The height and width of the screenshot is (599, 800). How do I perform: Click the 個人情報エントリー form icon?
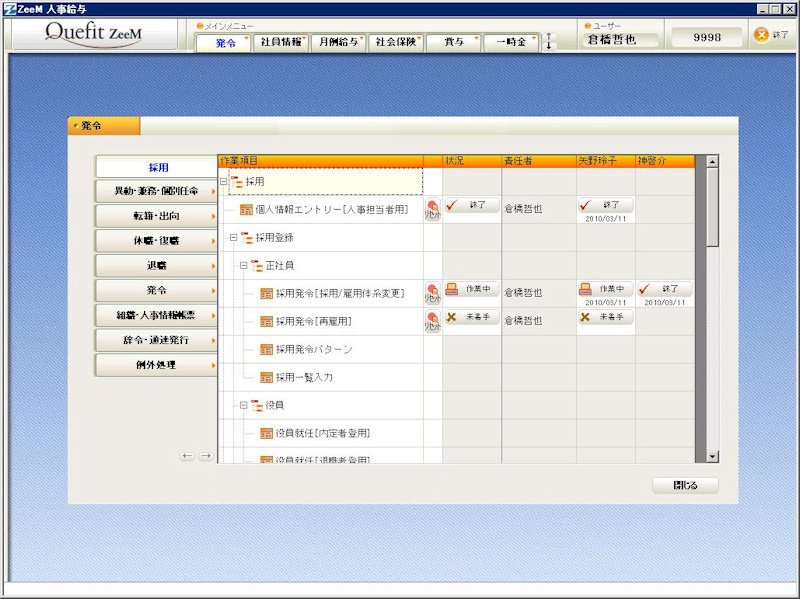coord(246,210)
